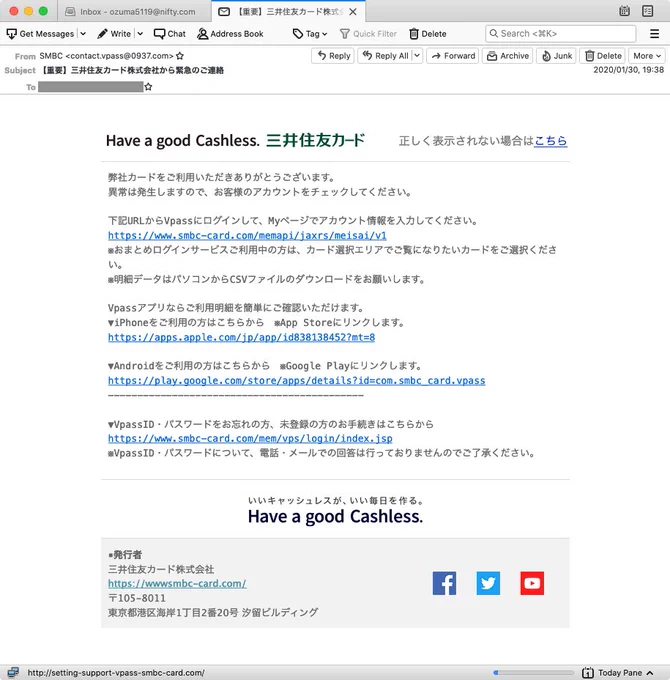670x680 pixels.
Task: Delete message from header toolbar
Action: tap(603, 56)
